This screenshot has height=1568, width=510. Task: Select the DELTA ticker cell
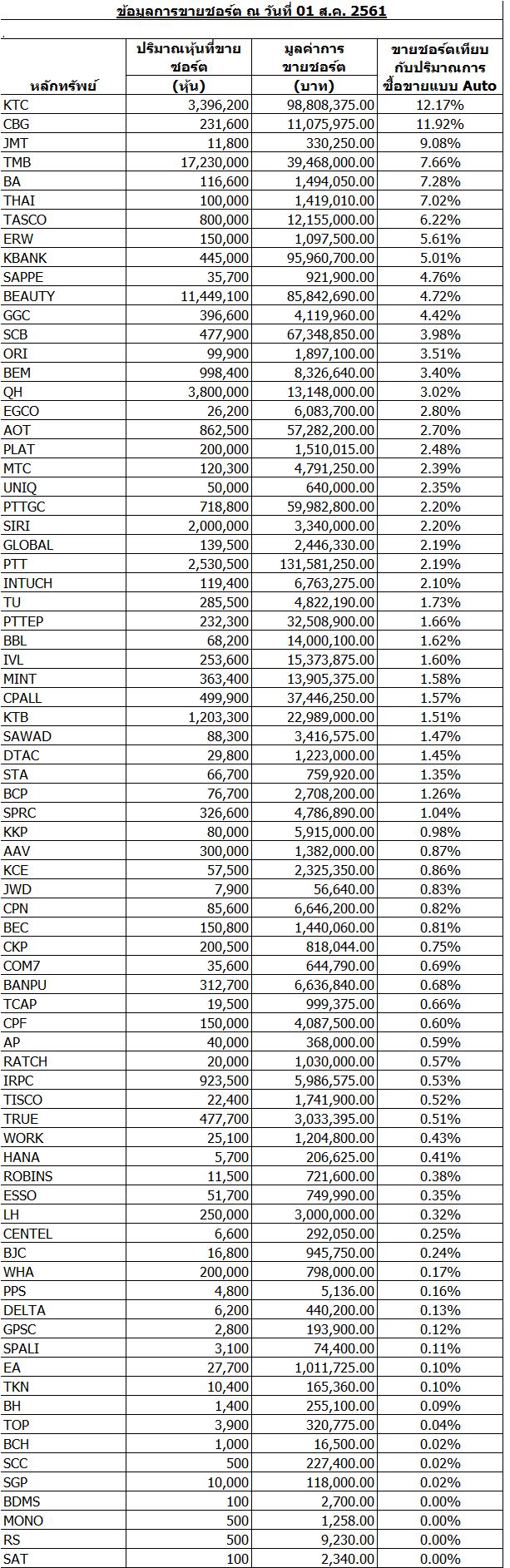click(25, 1310)
